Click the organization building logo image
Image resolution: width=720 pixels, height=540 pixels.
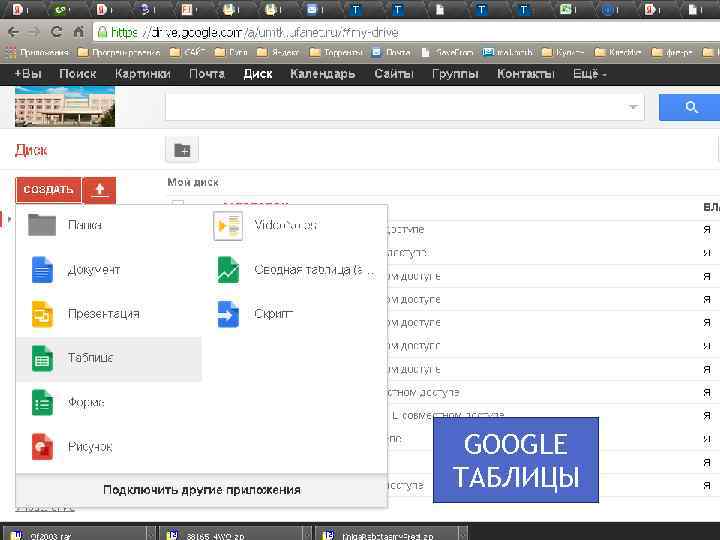pos(65,107)
